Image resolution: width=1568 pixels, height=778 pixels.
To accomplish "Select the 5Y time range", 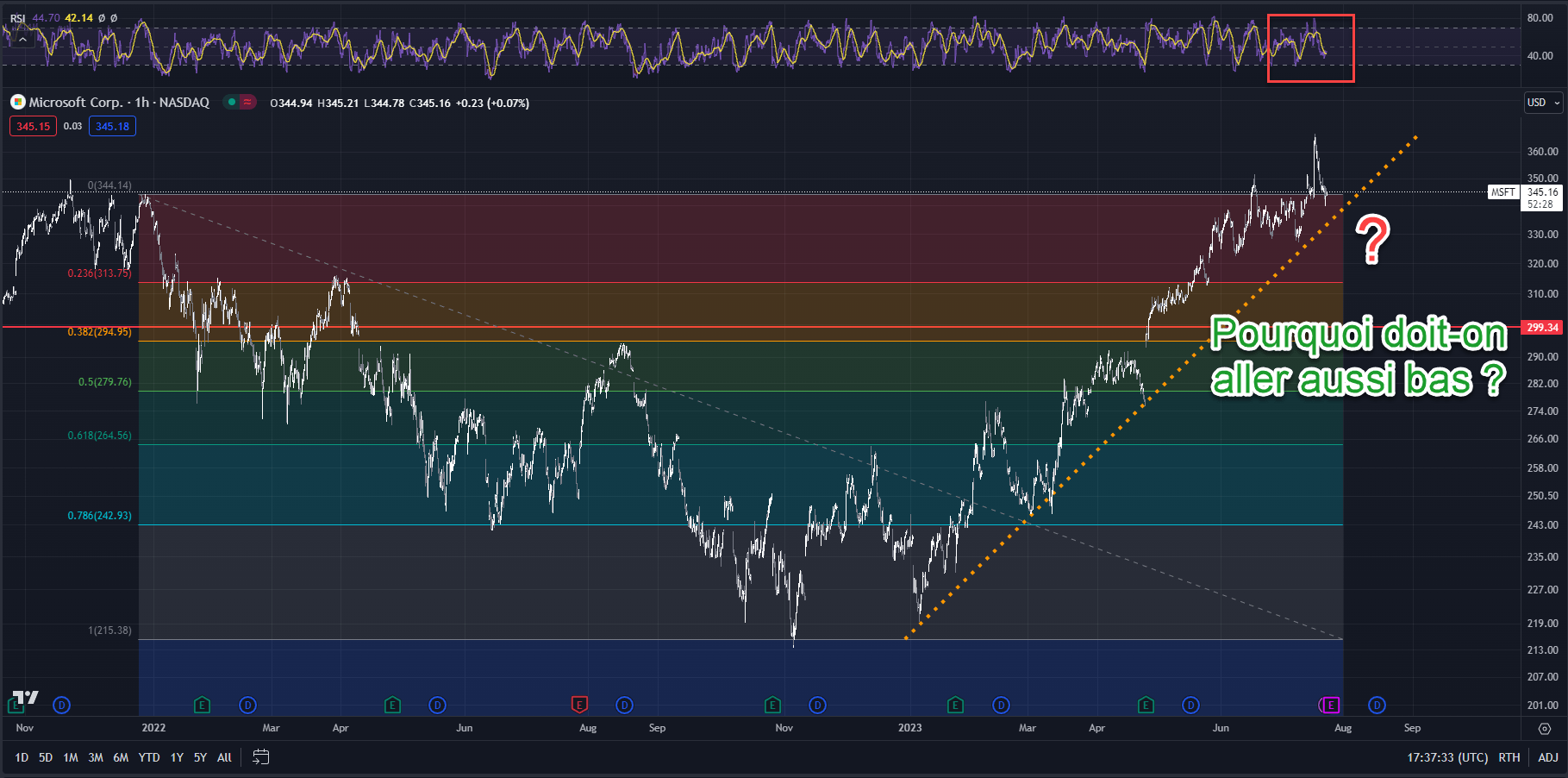I will (200, 757).
